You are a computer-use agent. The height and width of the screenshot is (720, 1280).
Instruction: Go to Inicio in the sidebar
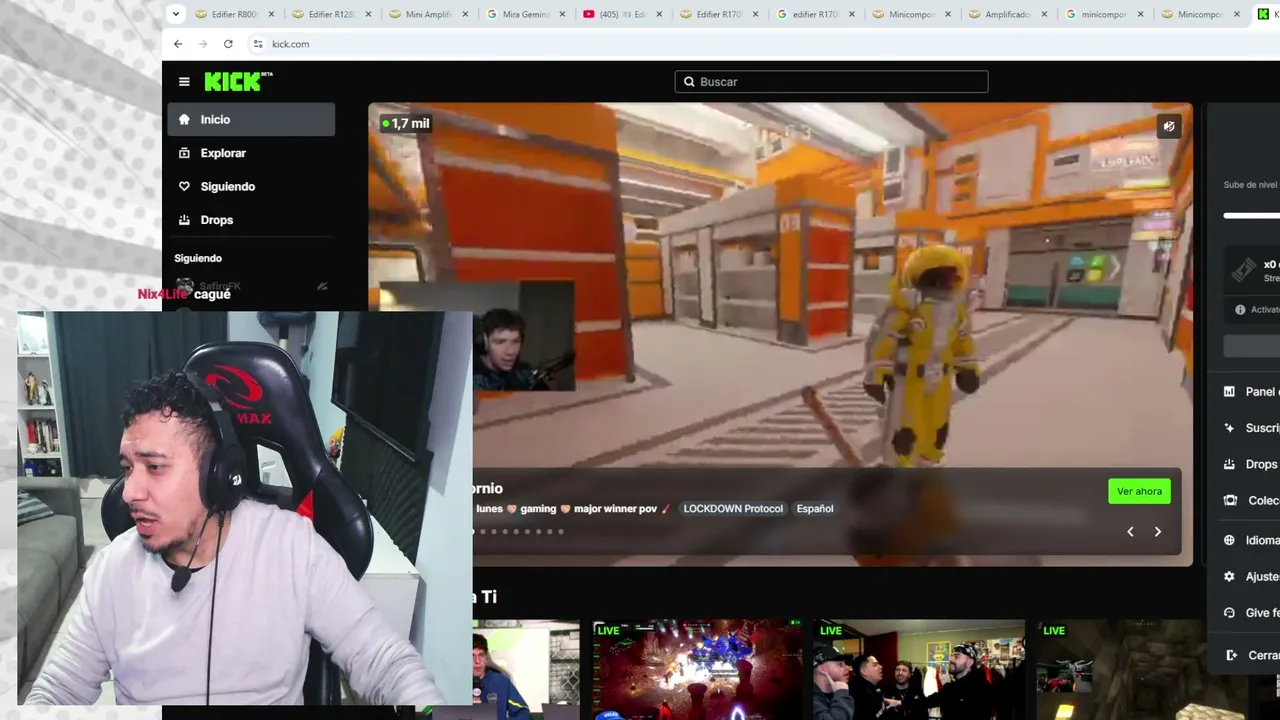[x=251, y=119]
